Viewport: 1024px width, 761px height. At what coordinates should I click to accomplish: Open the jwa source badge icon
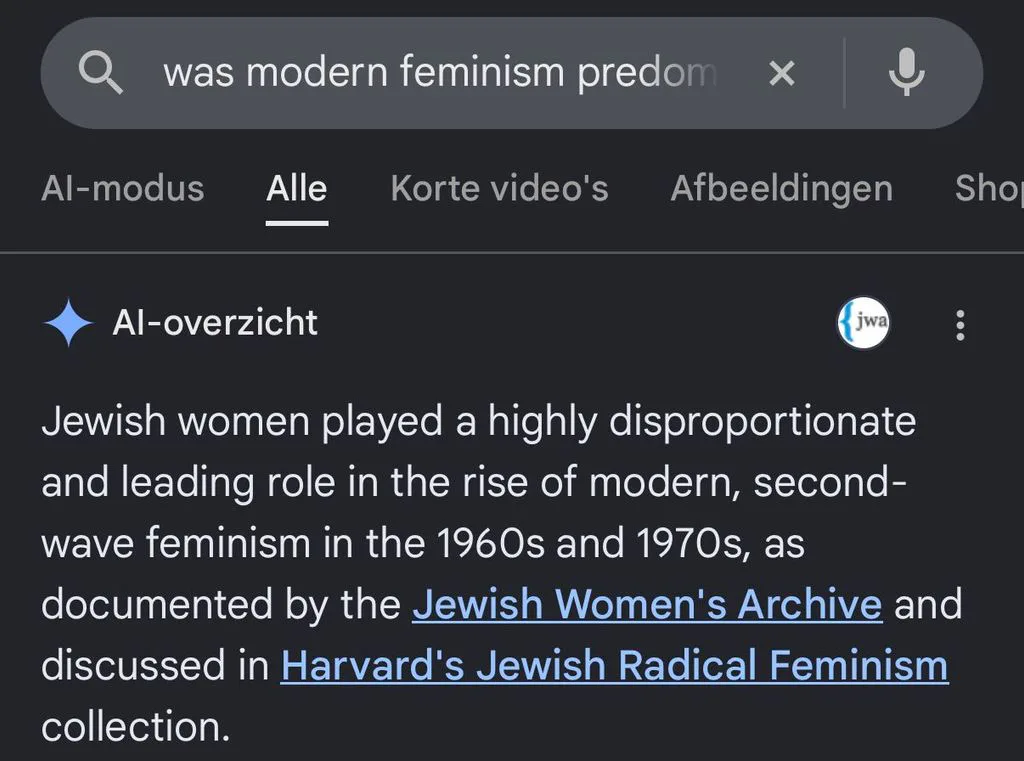[863, 323]
